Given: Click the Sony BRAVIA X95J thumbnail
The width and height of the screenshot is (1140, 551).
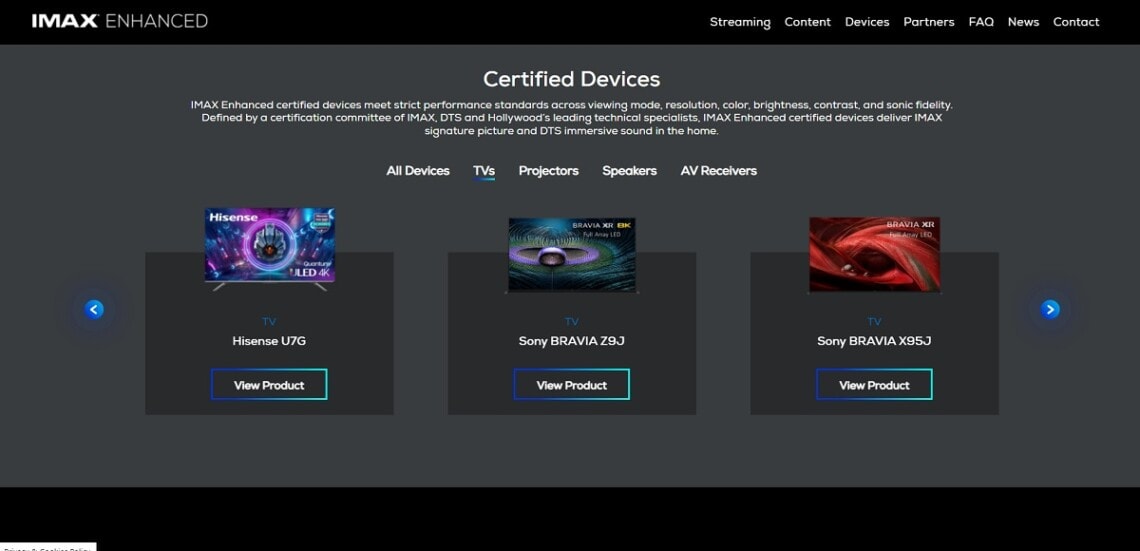Looking at the screenshot, I should point(874,254).
